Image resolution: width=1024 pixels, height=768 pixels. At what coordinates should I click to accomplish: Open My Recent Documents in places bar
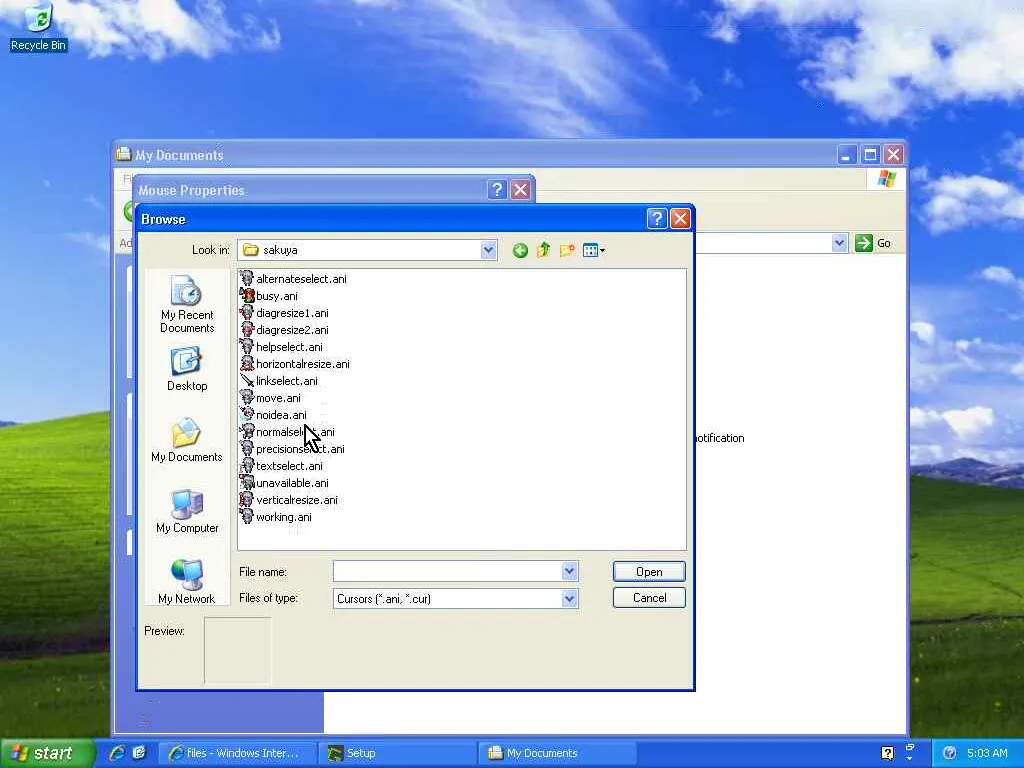187,304
